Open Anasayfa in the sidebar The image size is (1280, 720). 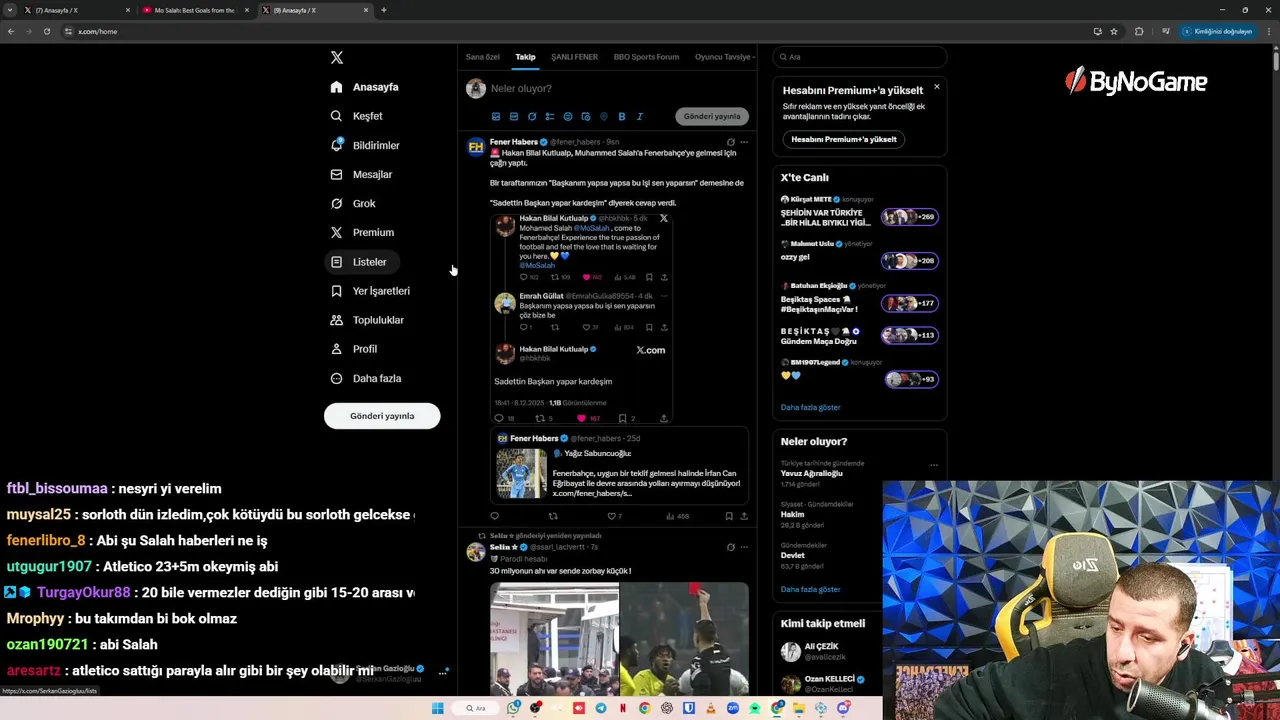click(365, 87)
